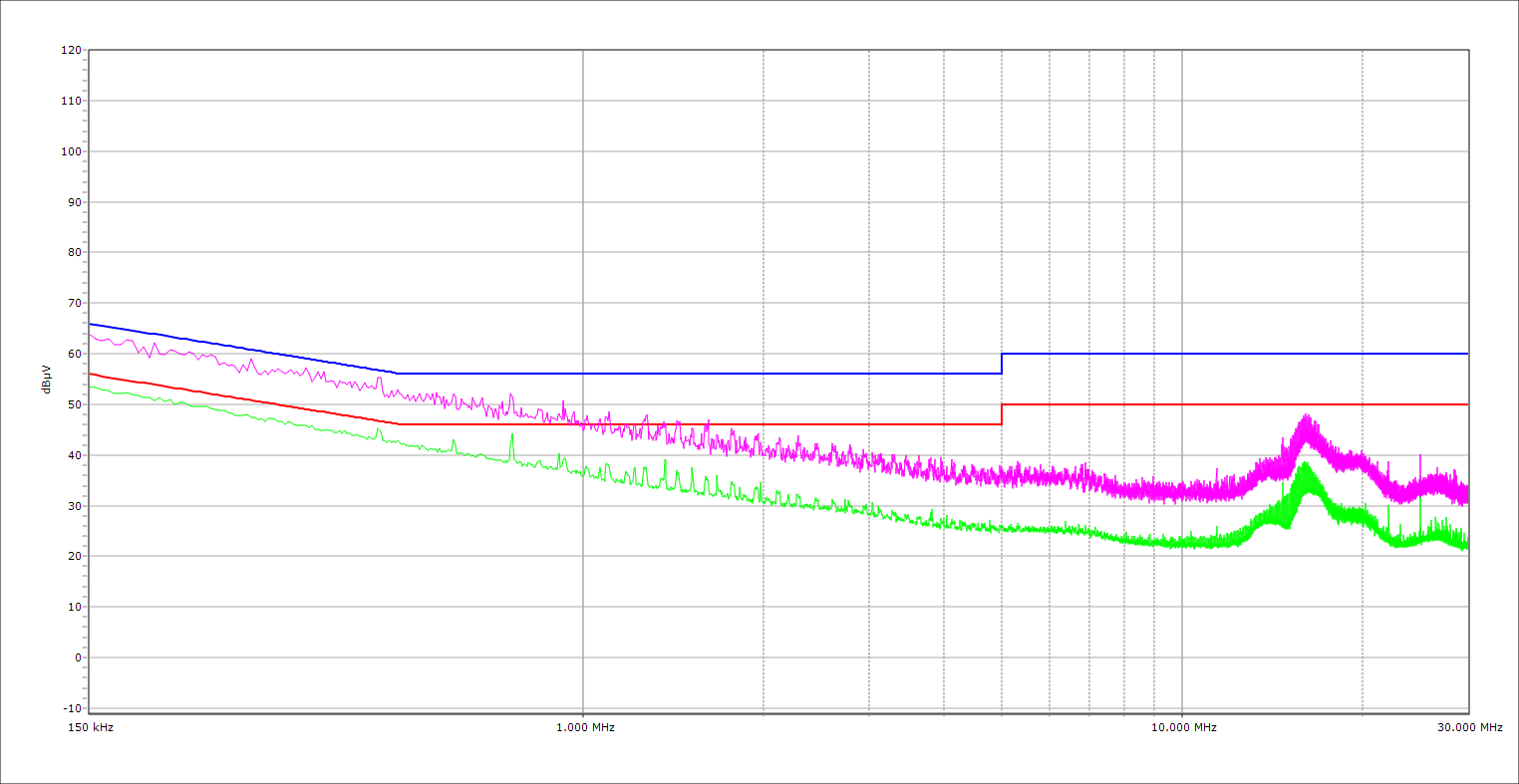Screen dimensions: 1519x784
Task: Click the 90 y-axis tick label
Action: pos(74,202)
